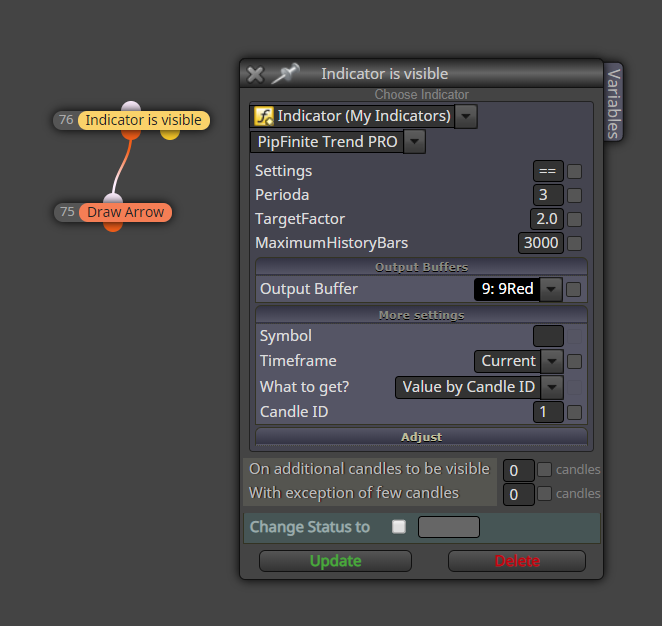Select the Indicator is visible block 76
This screenshot has height=626, width=662.
pos(144,120)
